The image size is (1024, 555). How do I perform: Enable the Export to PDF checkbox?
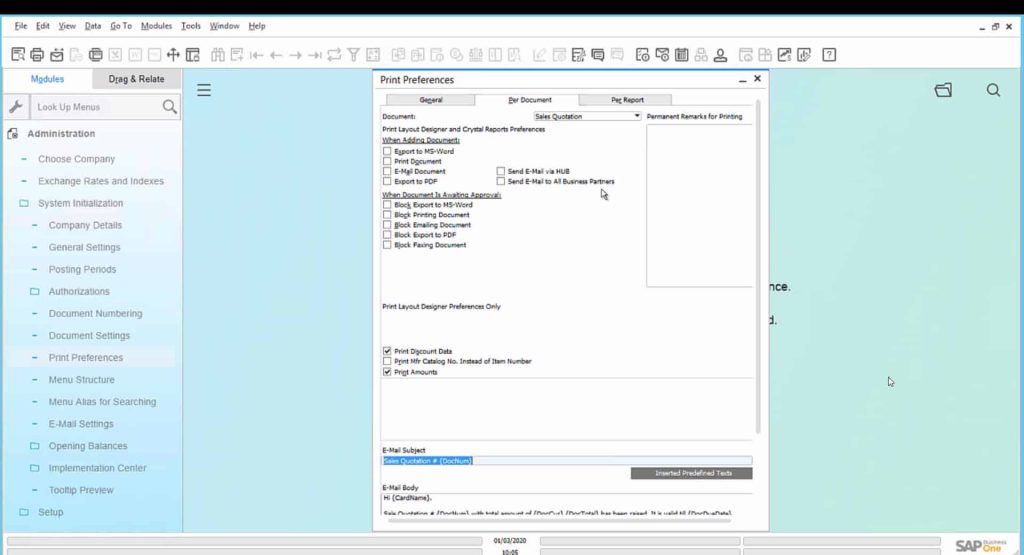(387, 182)
